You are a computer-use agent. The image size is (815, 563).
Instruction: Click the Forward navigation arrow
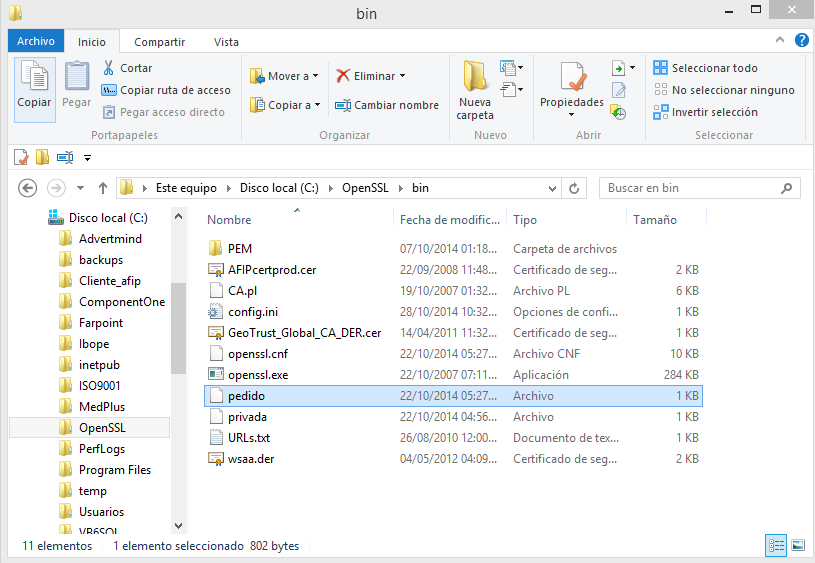click(x=56, y=188)
